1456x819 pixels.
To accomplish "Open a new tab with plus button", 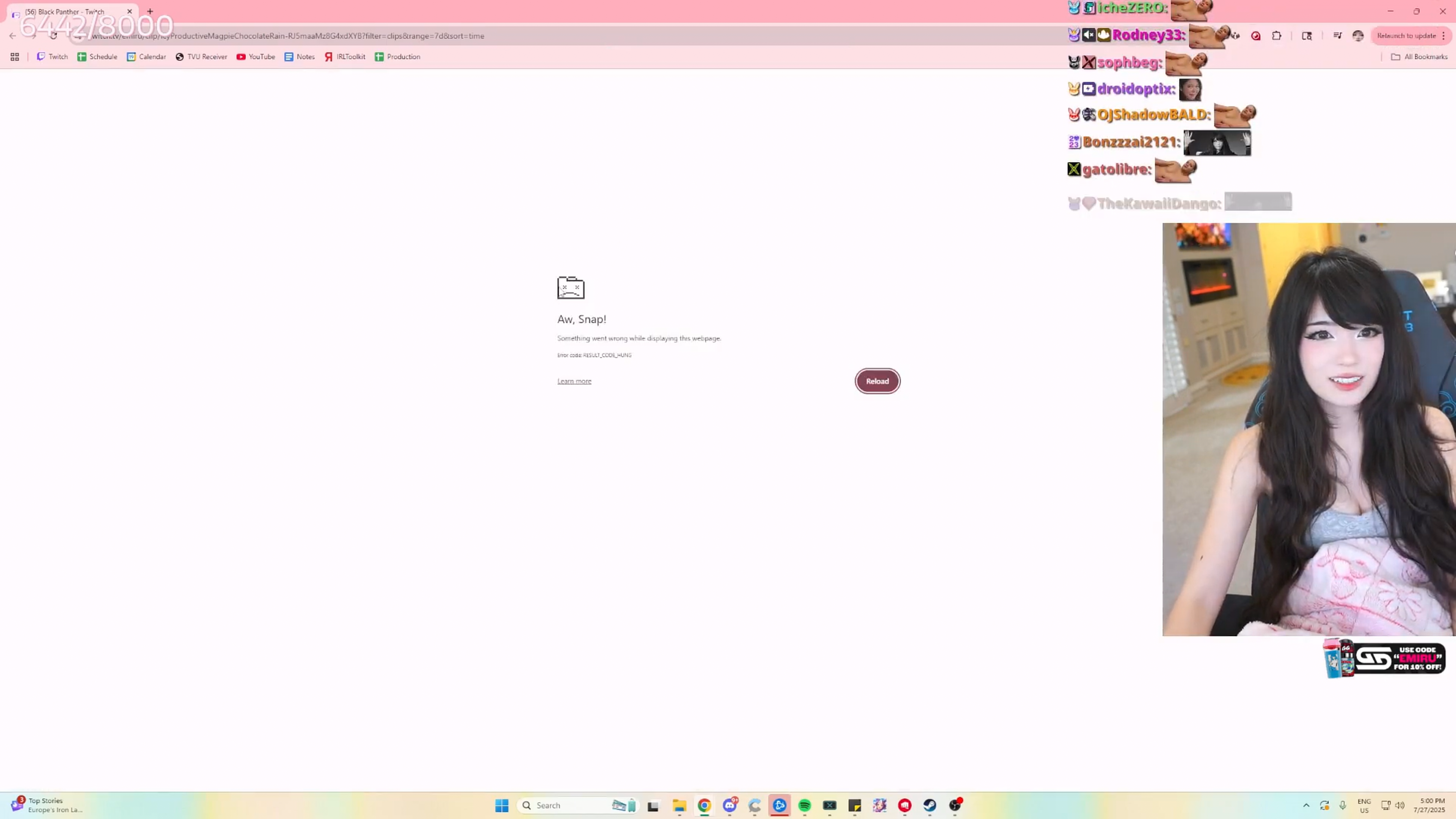I will (x=150, y=11).
